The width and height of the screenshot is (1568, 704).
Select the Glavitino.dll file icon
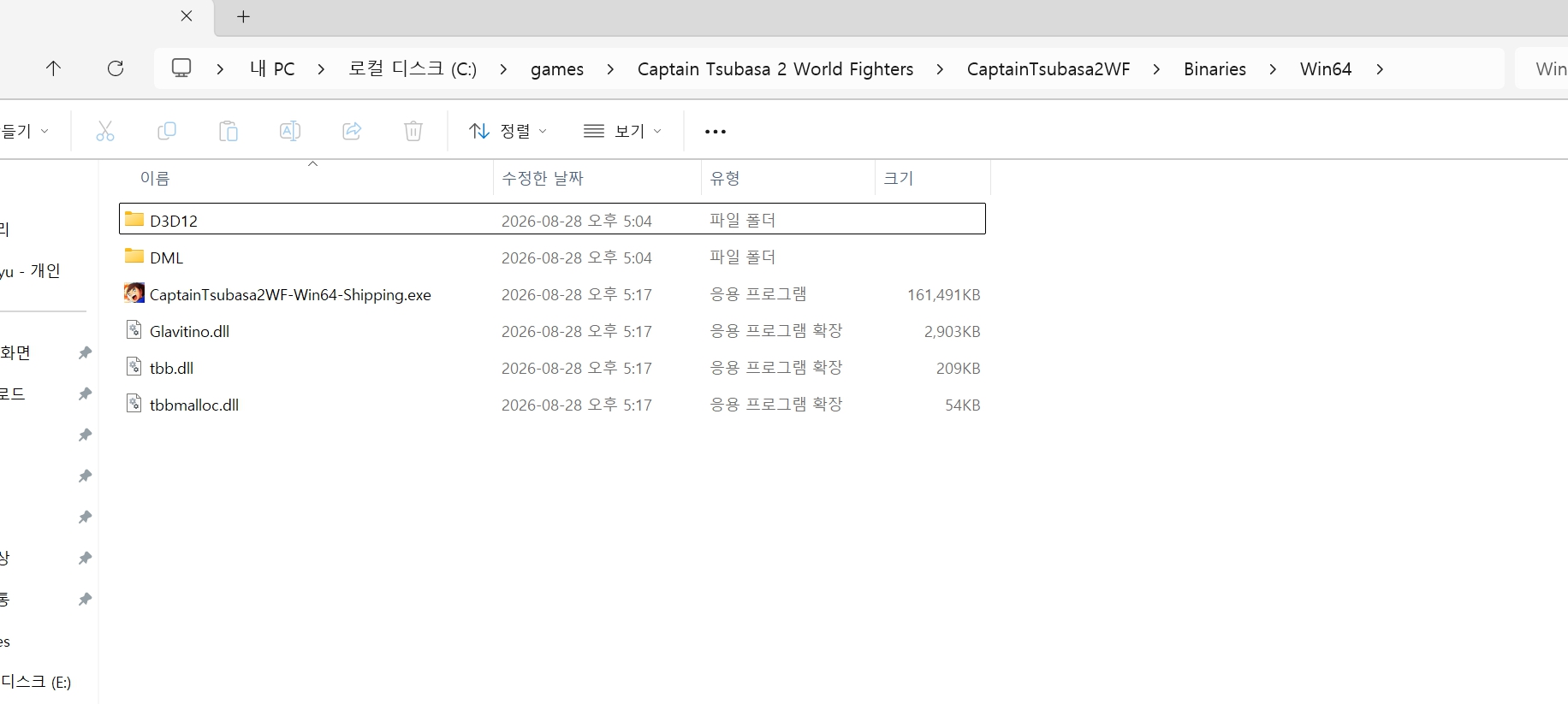click(x=134, y=329)
